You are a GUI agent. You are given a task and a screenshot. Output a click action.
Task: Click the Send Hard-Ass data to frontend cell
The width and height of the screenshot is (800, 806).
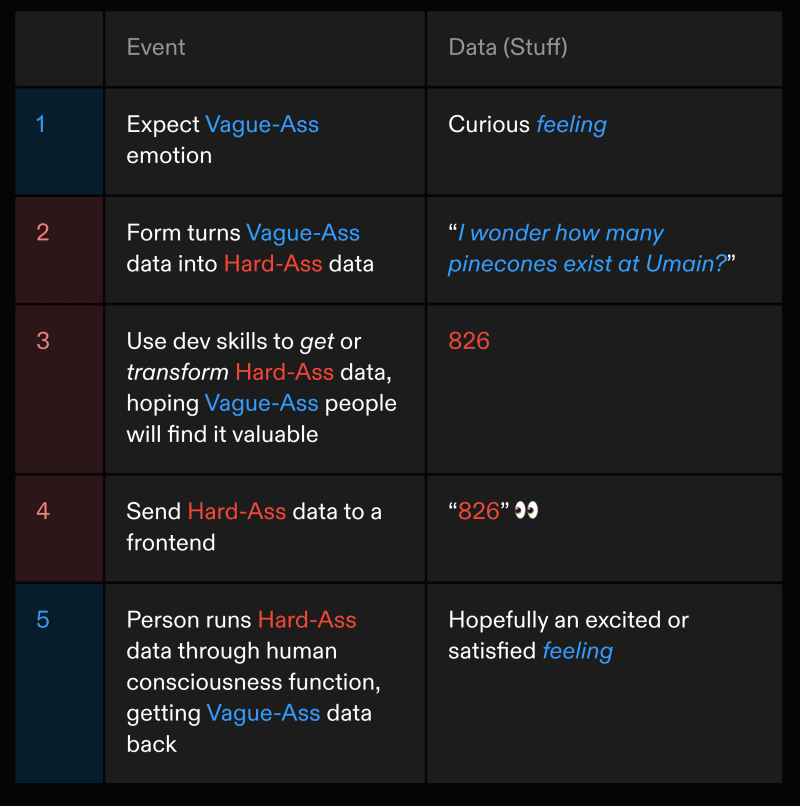pyautogui.click(x=265, y=528)
